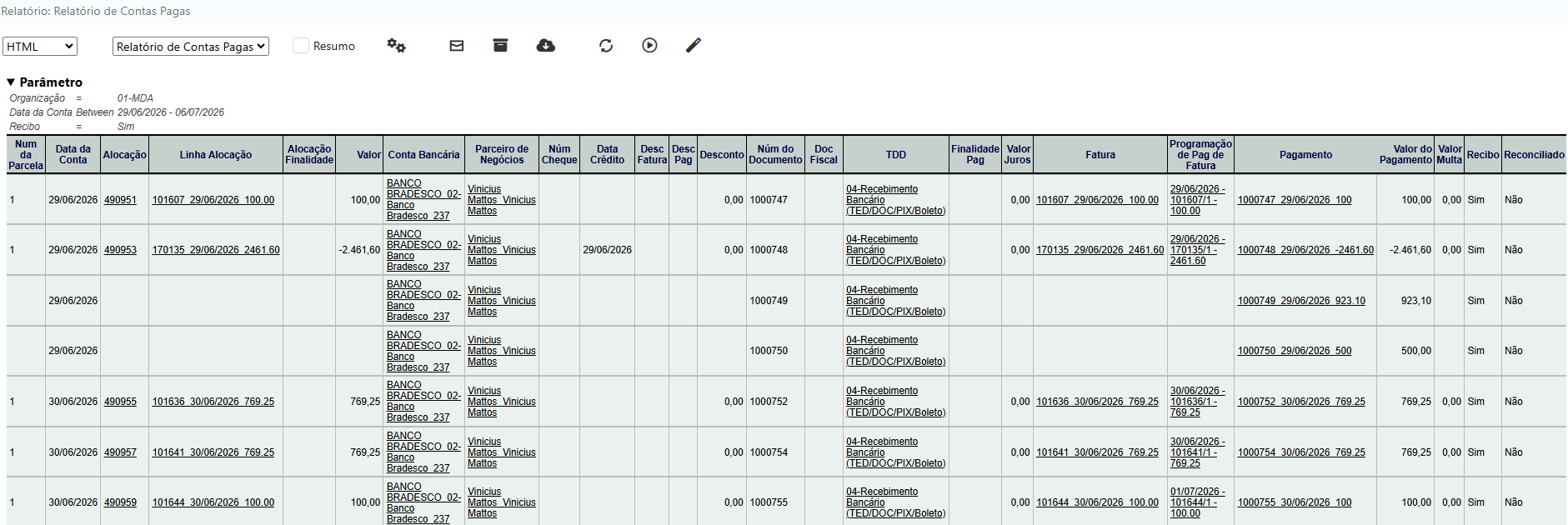The image size is (1568, 525).
Task: Click the Conta Bancária column header
Action: tap(423, 155)
